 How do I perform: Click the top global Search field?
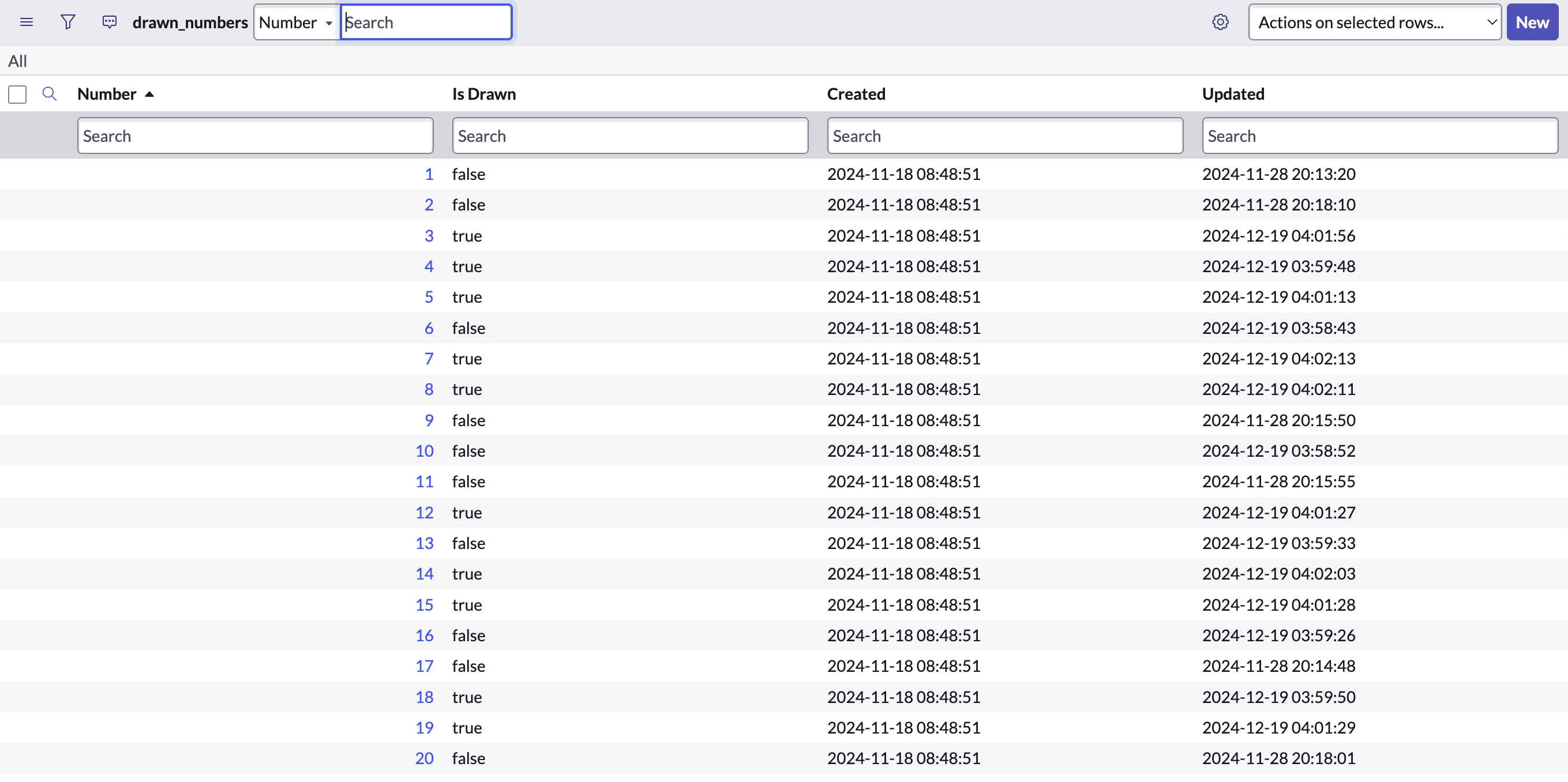[x=426, y=22]
